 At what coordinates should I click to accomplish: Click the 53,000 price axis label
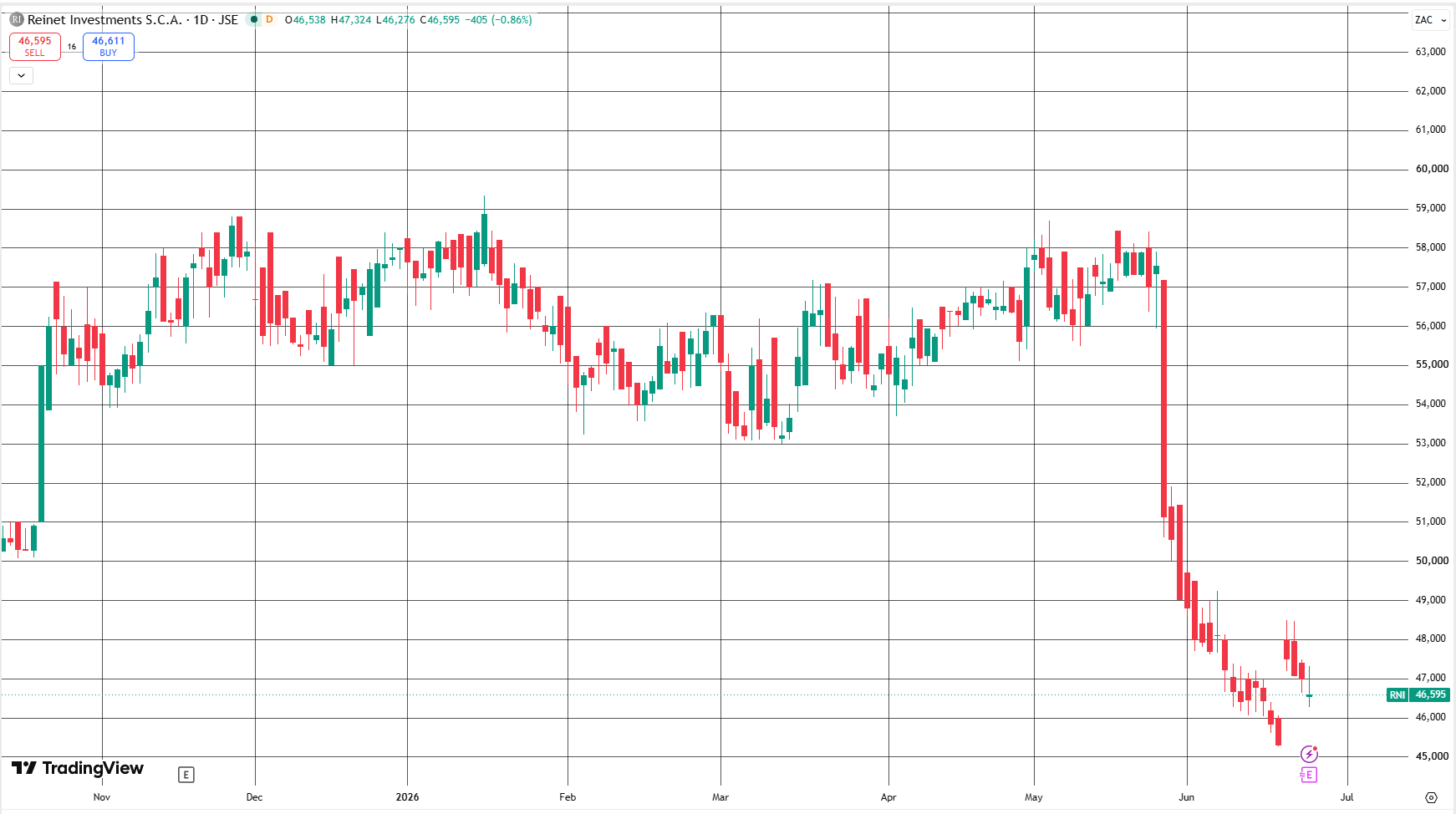(x=1431, y=443)
